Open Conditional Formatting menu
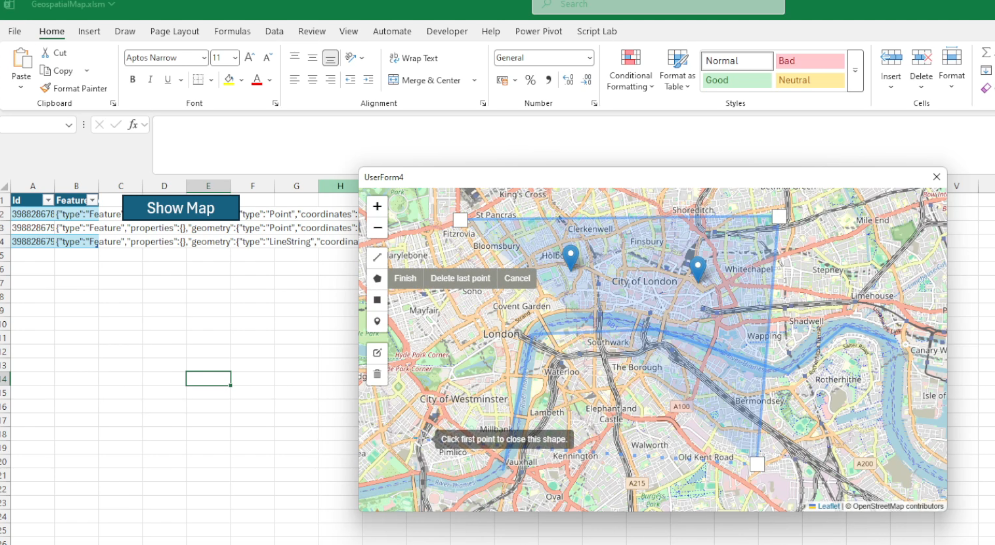 point(630,70)
